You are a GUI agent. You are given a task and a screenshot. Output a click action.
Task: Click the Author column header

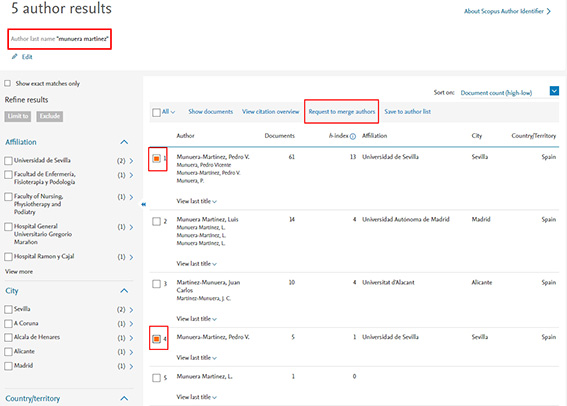(x=185, y=136)
